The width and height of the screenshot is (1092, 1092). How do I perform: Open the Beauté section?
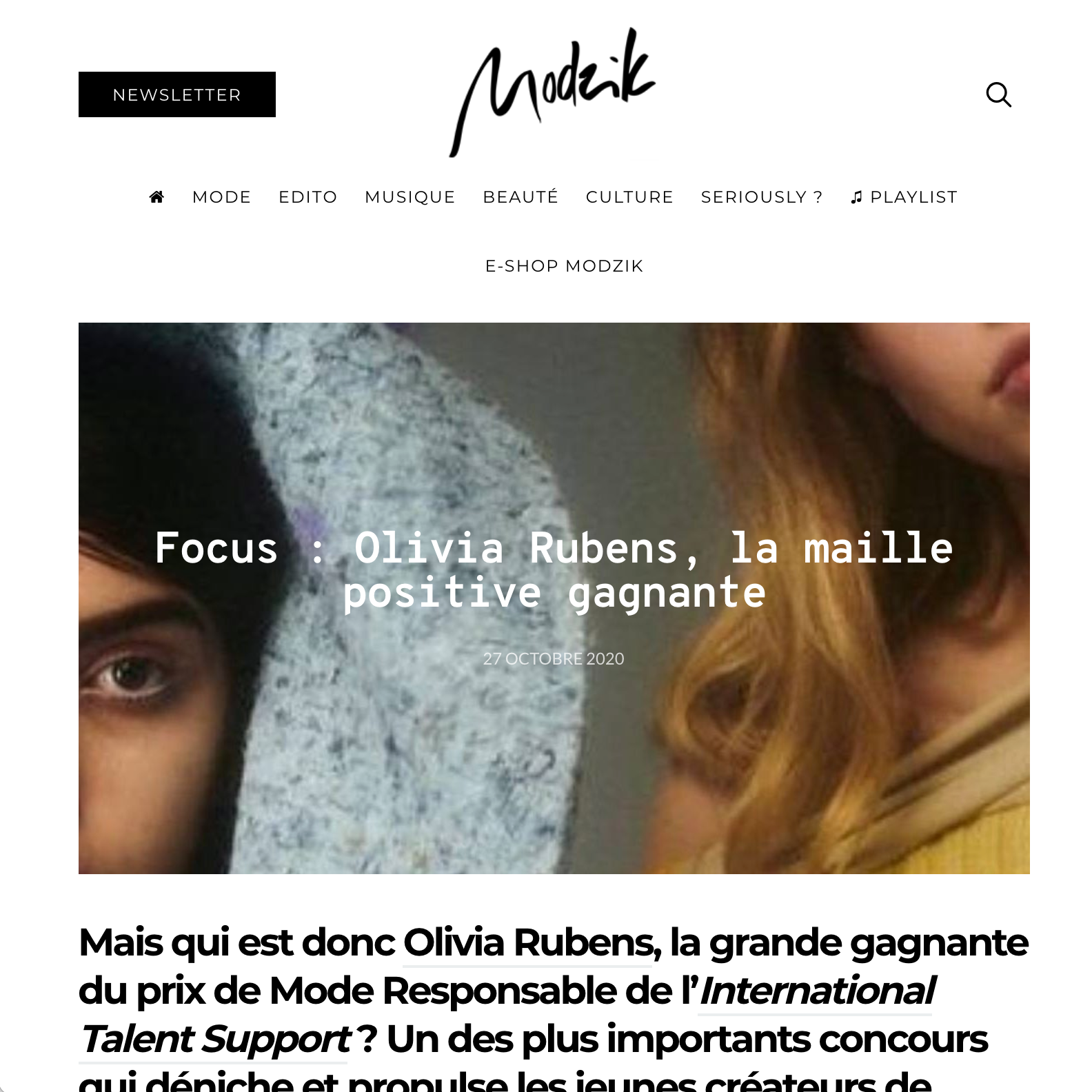coord(520,197)
